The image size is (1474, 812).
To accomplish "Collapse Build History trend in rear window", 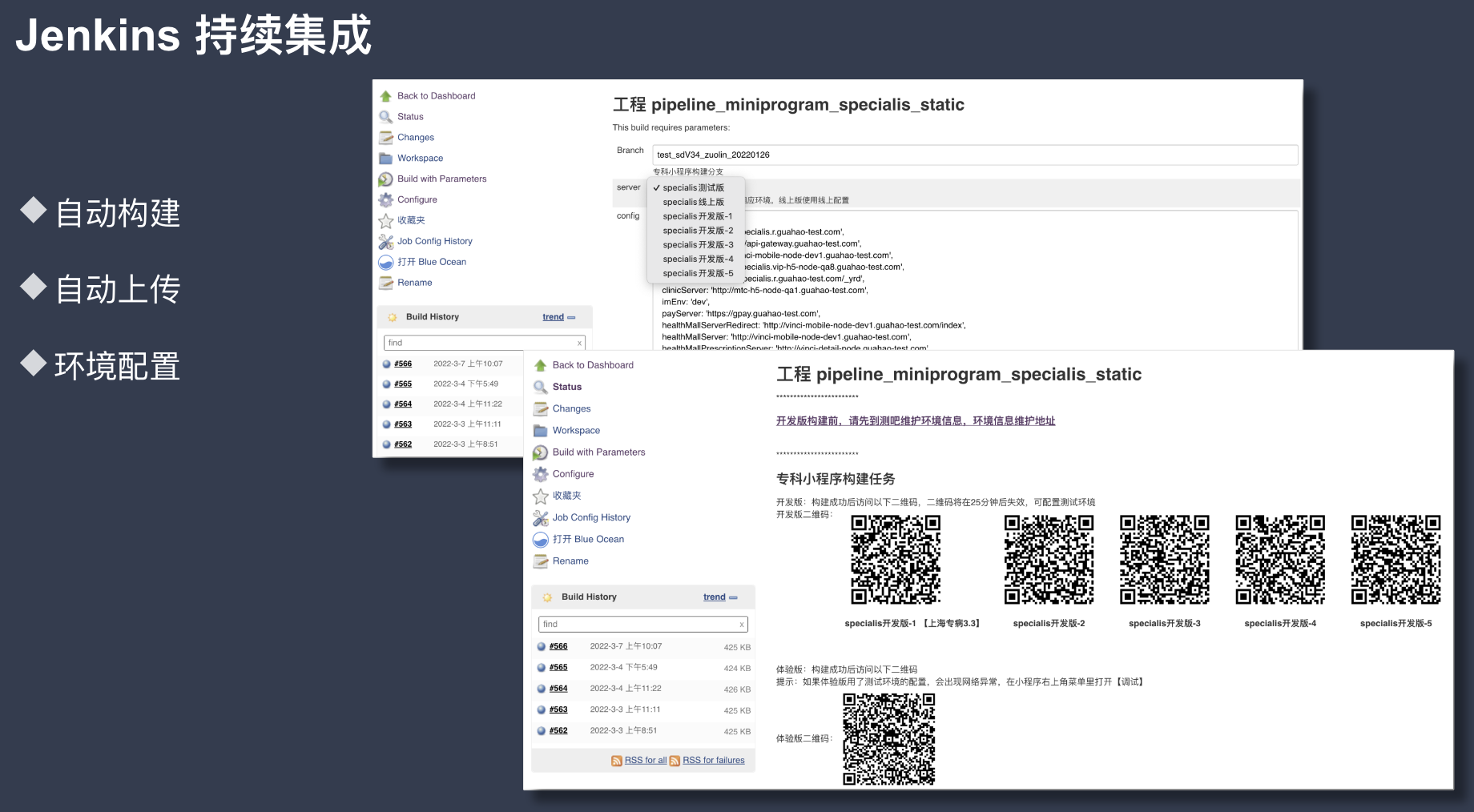I will [571, 318].
